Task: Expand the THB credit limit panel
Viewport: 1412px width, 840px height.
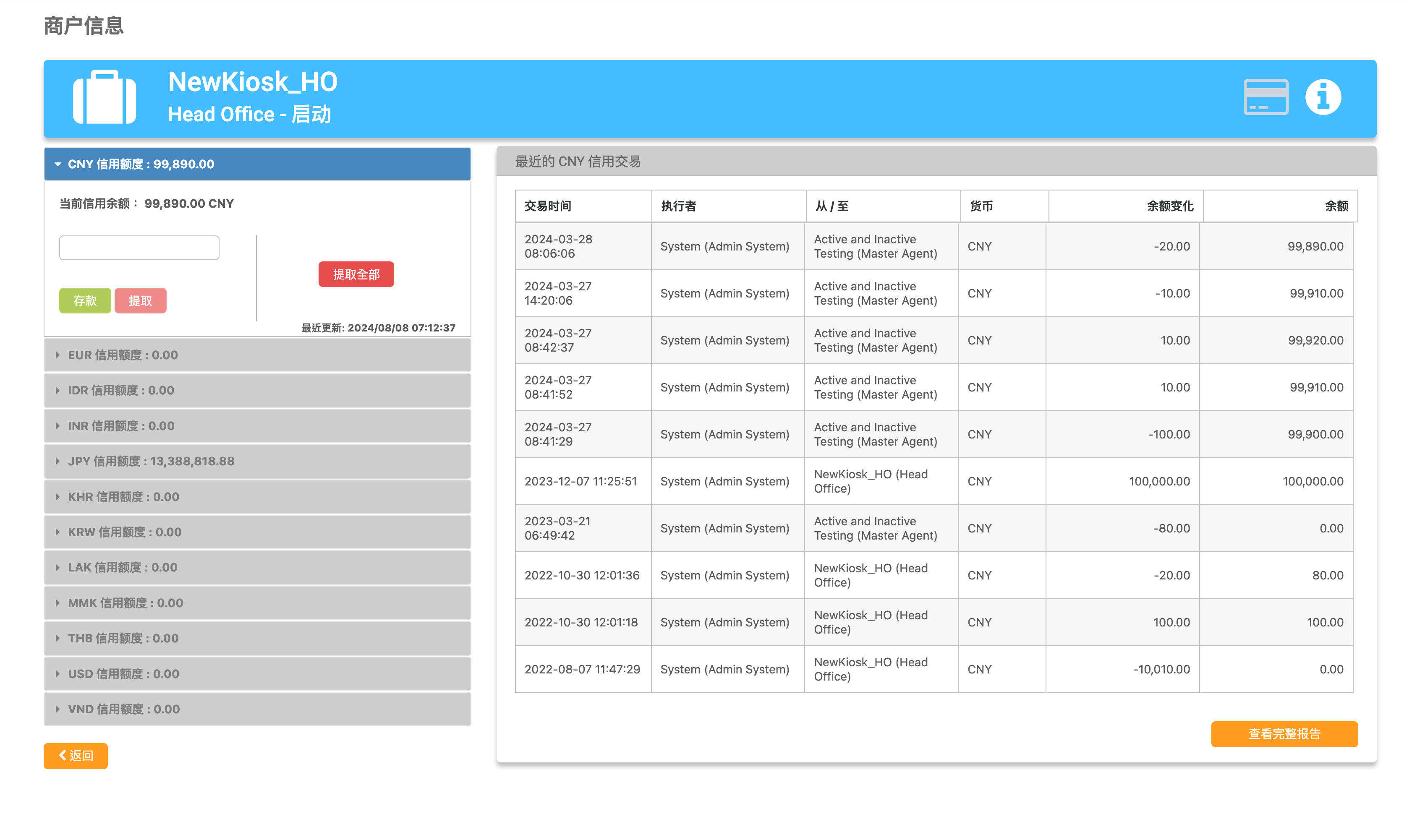Action: [256, 638]
